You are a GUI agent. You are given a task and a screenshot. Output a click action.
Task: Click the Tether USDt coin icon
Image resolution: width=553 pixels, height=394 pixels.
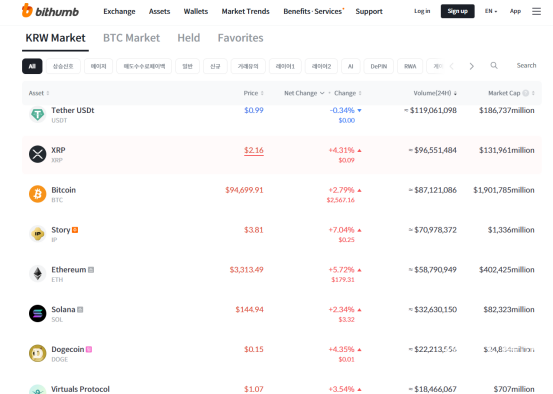pos(37,115)
